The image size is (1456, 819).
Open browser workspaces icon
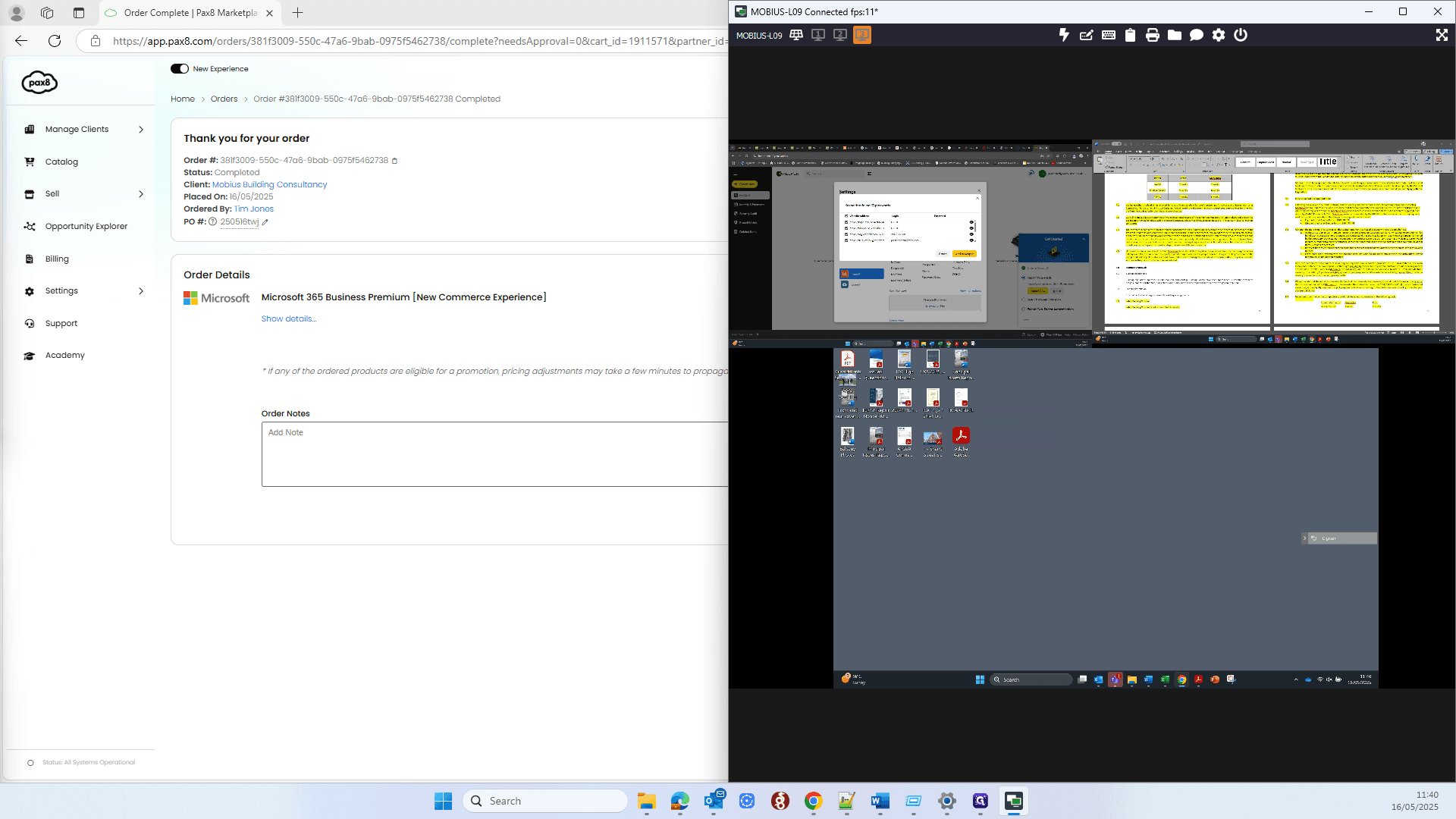click(x=47, y=13)
